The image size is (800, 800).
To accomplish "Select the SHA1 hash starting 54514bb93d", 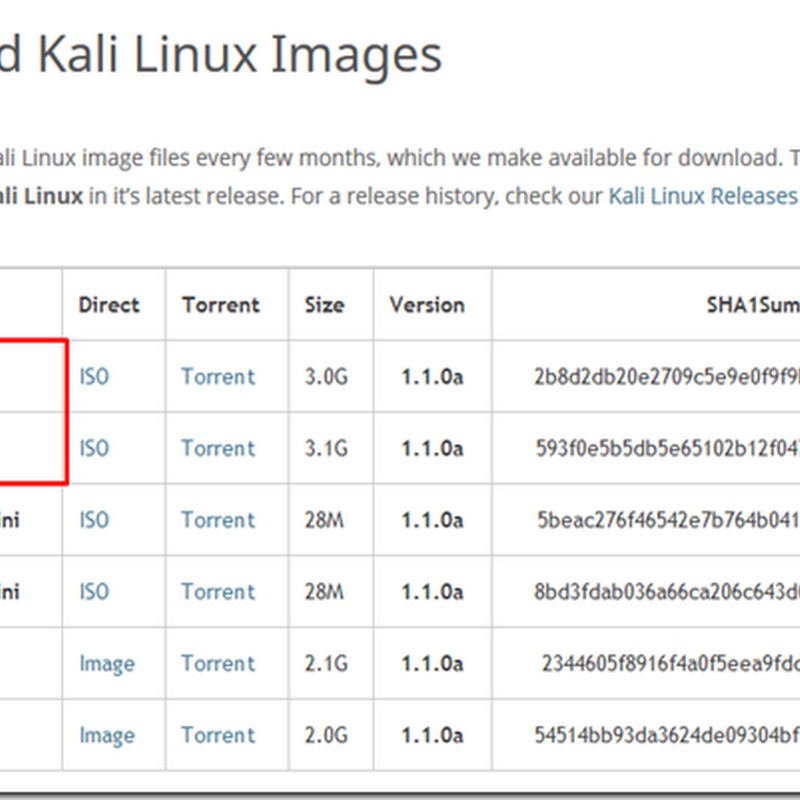I will tap(667, 735).
